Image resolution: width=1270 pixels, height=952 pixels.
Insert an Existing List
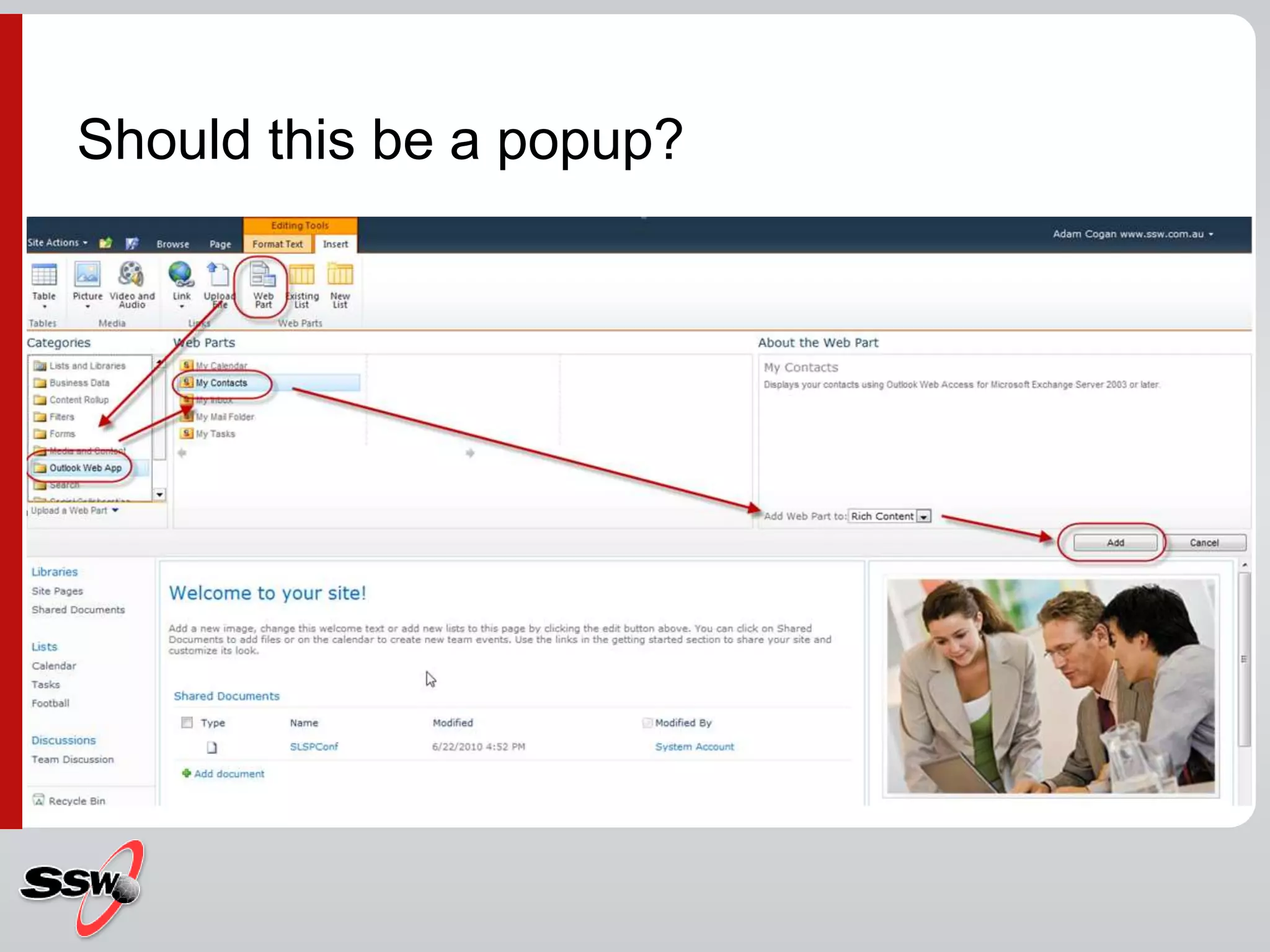click(302, 284)
